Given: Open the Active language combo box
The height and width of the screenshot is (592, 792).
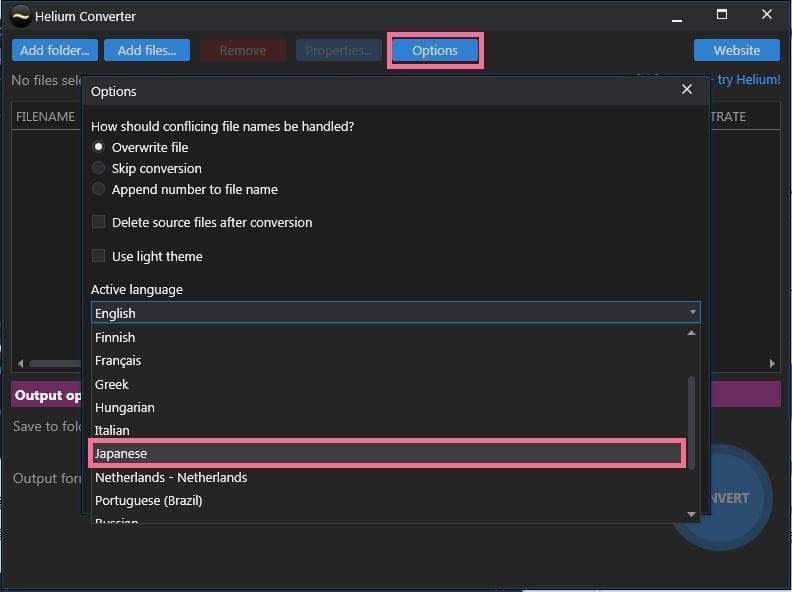Looking at the screenshot, I should (x=395, y=313).
